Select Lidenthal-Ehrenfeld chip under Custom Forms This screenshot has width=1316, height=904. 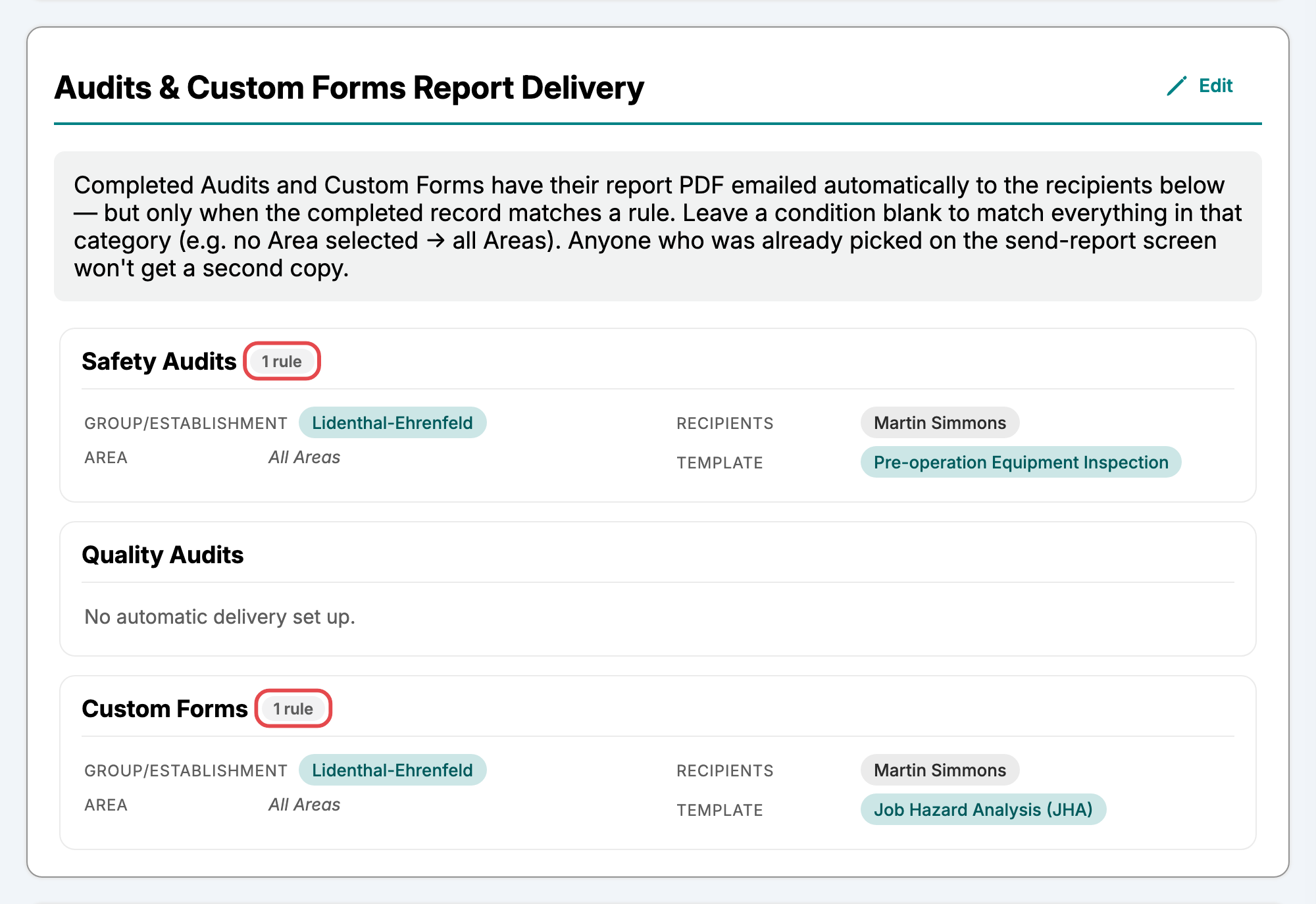coord(392,770)
